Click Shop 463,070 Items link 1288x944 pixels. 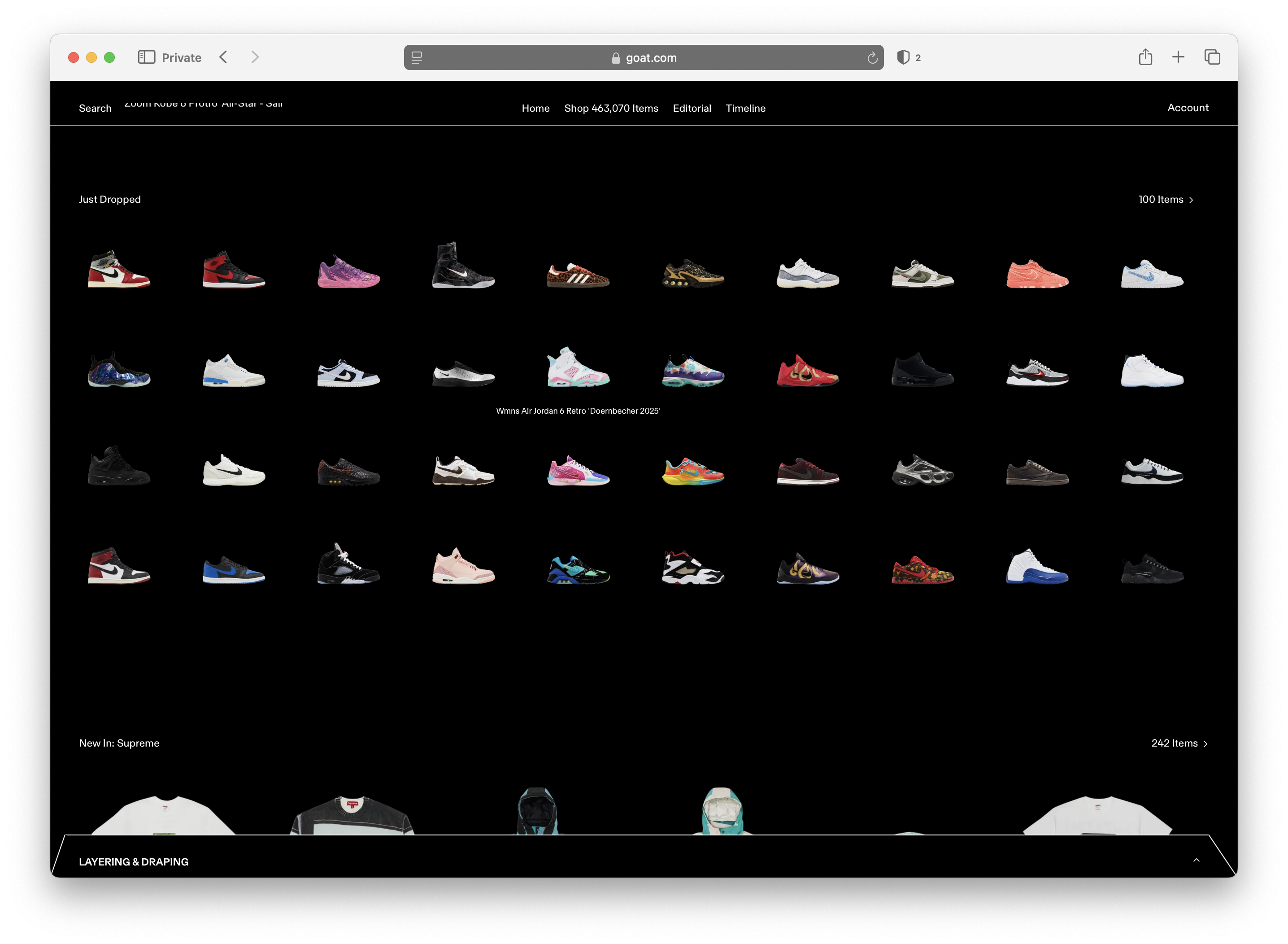pos(611,108)
